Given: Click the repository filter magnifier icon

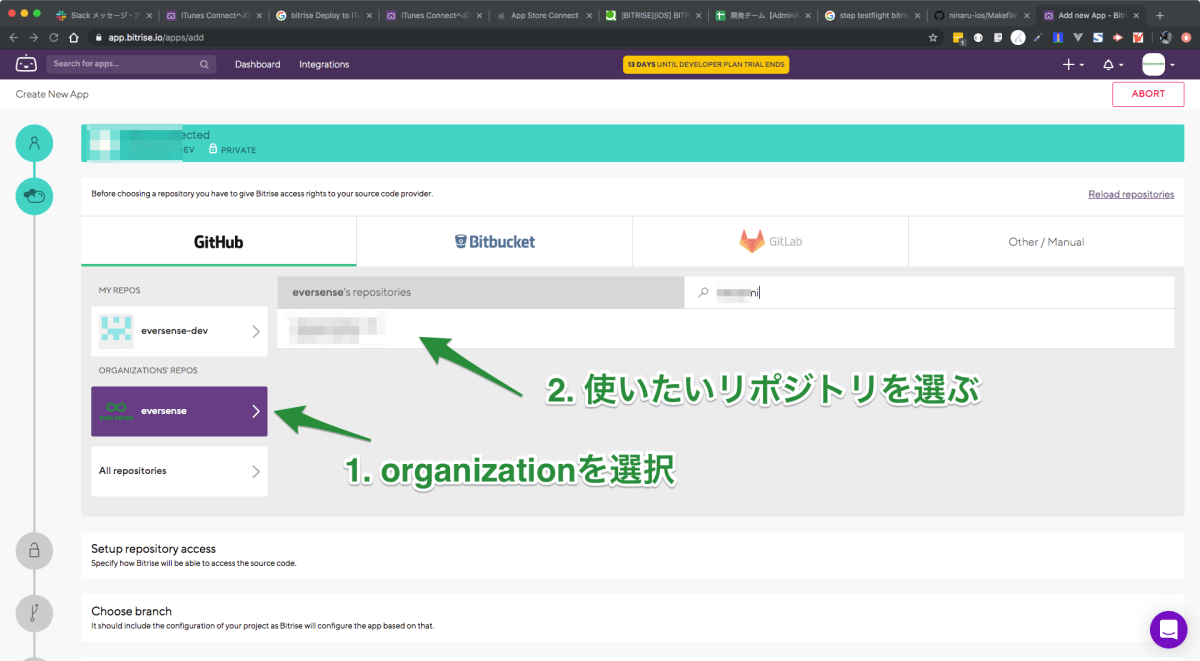Looking at the screenshot, I should point(703,292).
